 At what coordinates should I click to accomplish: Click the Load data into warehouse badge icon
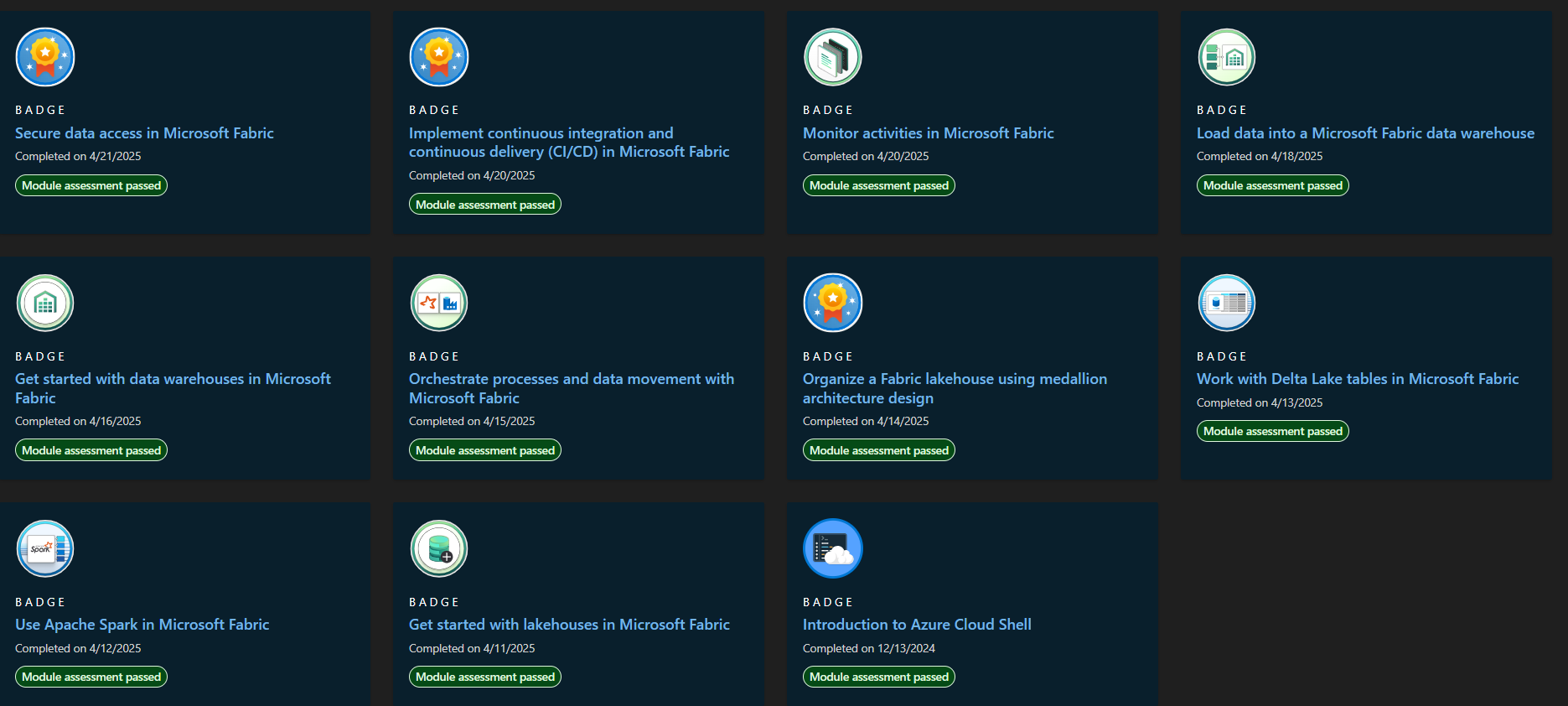point(1227,57)
